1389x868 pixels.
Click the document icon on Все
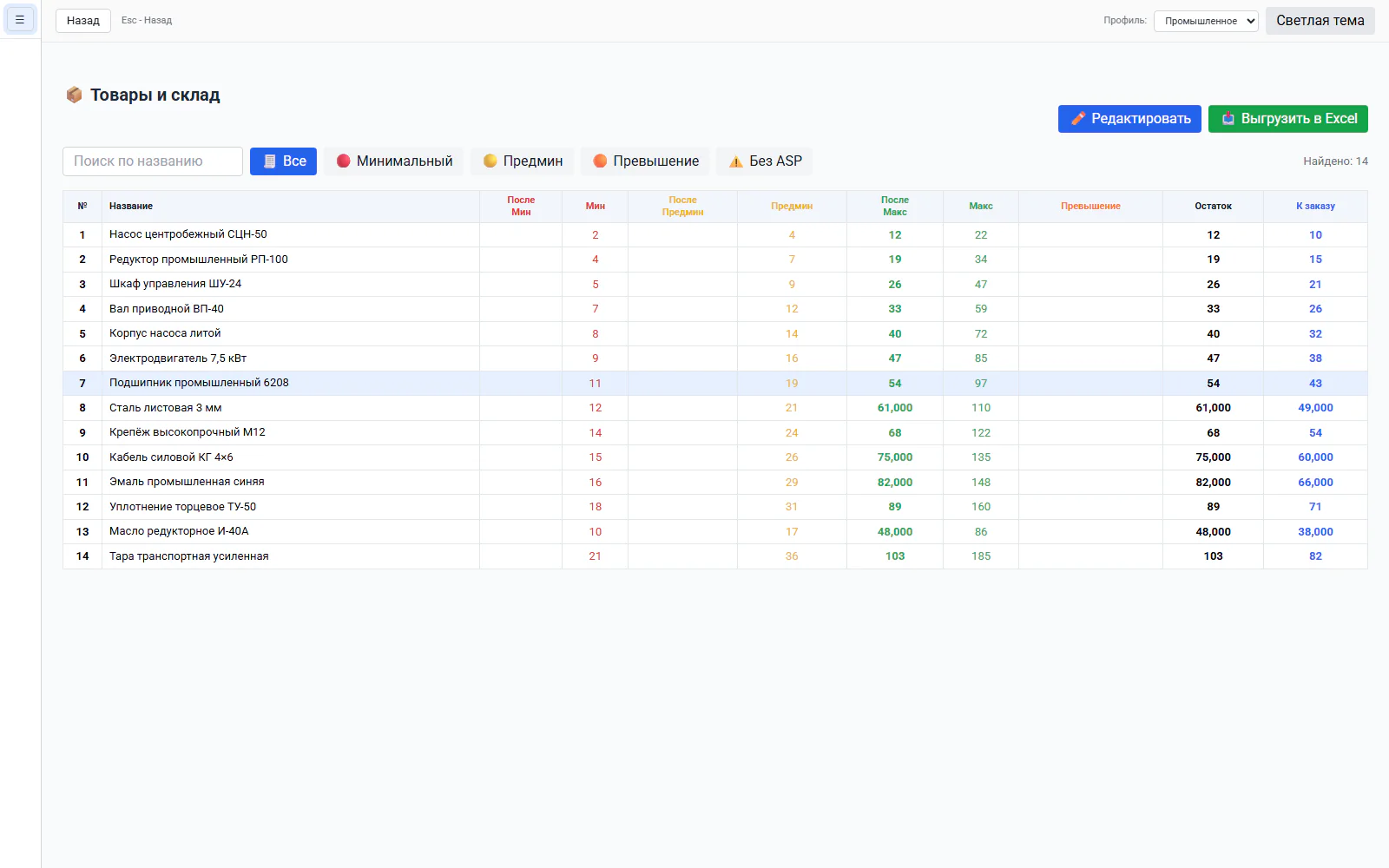click(269, 161)
